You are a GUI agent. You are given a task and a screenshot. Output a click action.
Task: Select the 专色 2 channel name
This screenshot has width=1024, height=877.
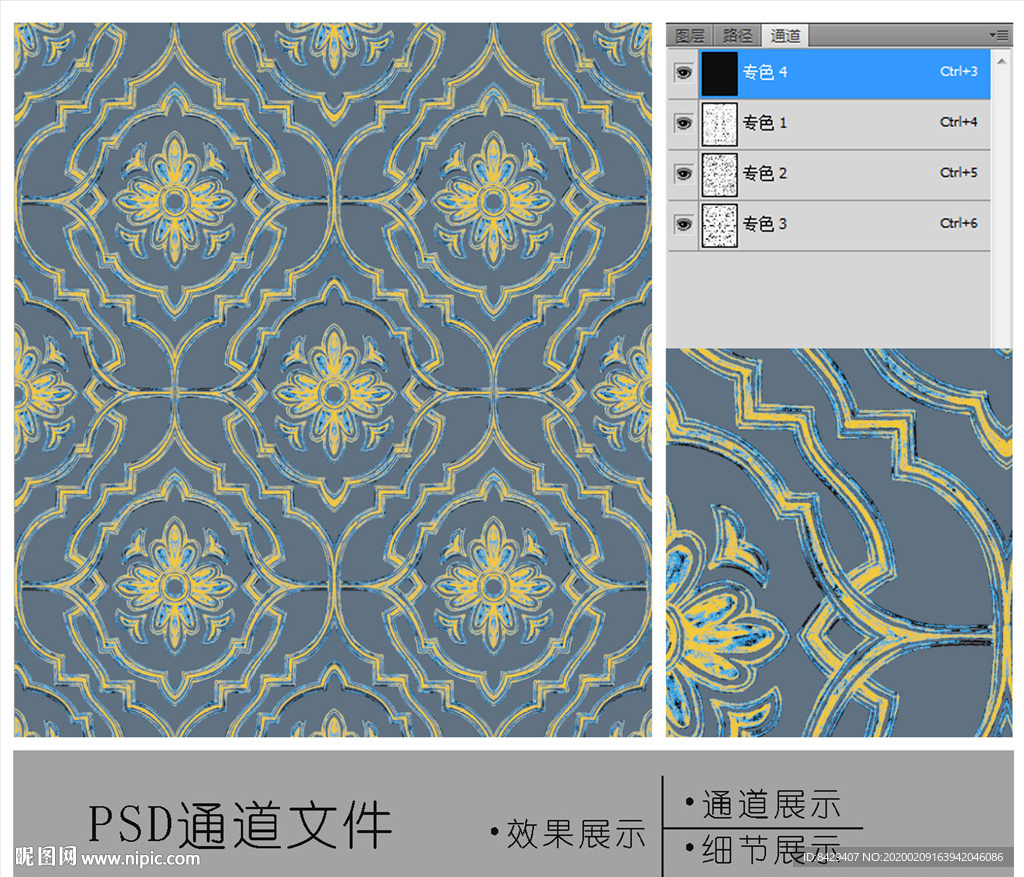click(x=765, y=173)
